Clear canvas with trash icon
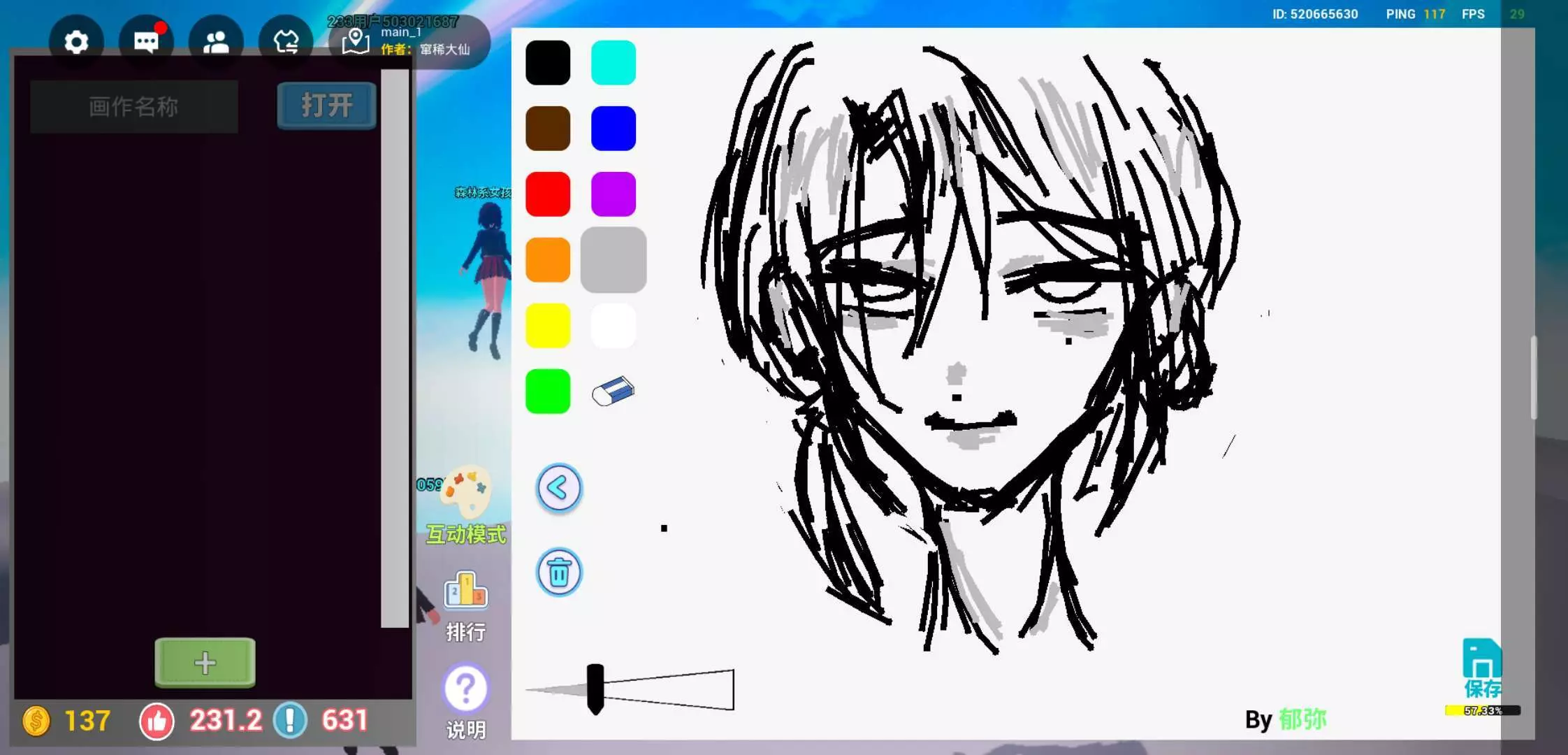 (558, 573)
